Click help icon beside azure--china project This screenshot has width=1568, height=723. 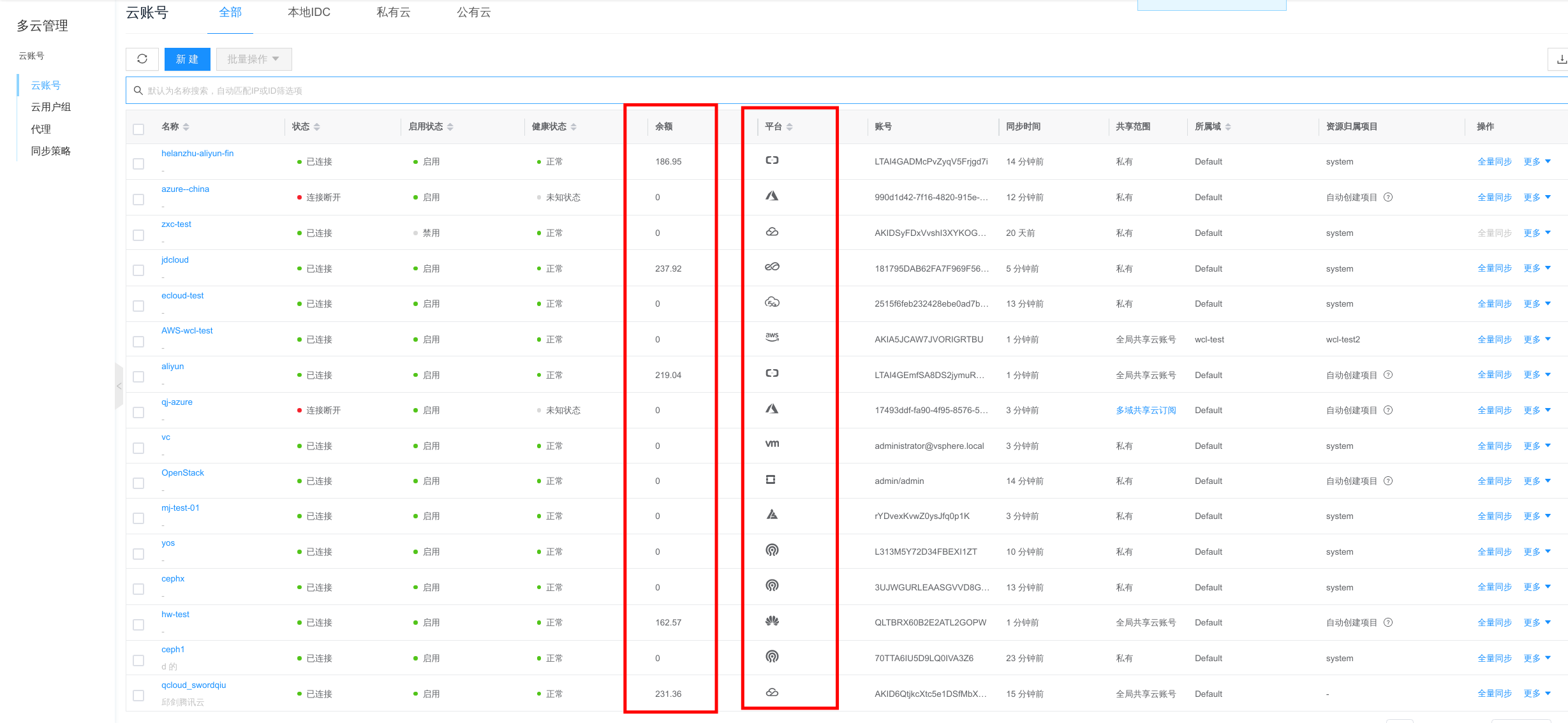1388,198
